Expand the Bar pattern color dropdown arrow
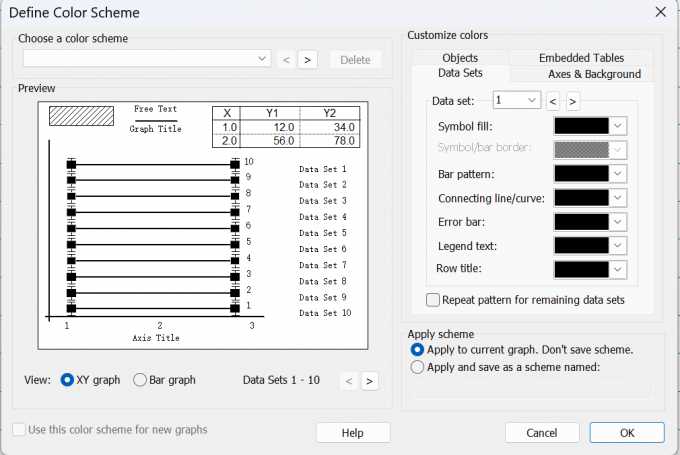The height and width of the screenshot is (455, 680). click(x=618, y=174)
